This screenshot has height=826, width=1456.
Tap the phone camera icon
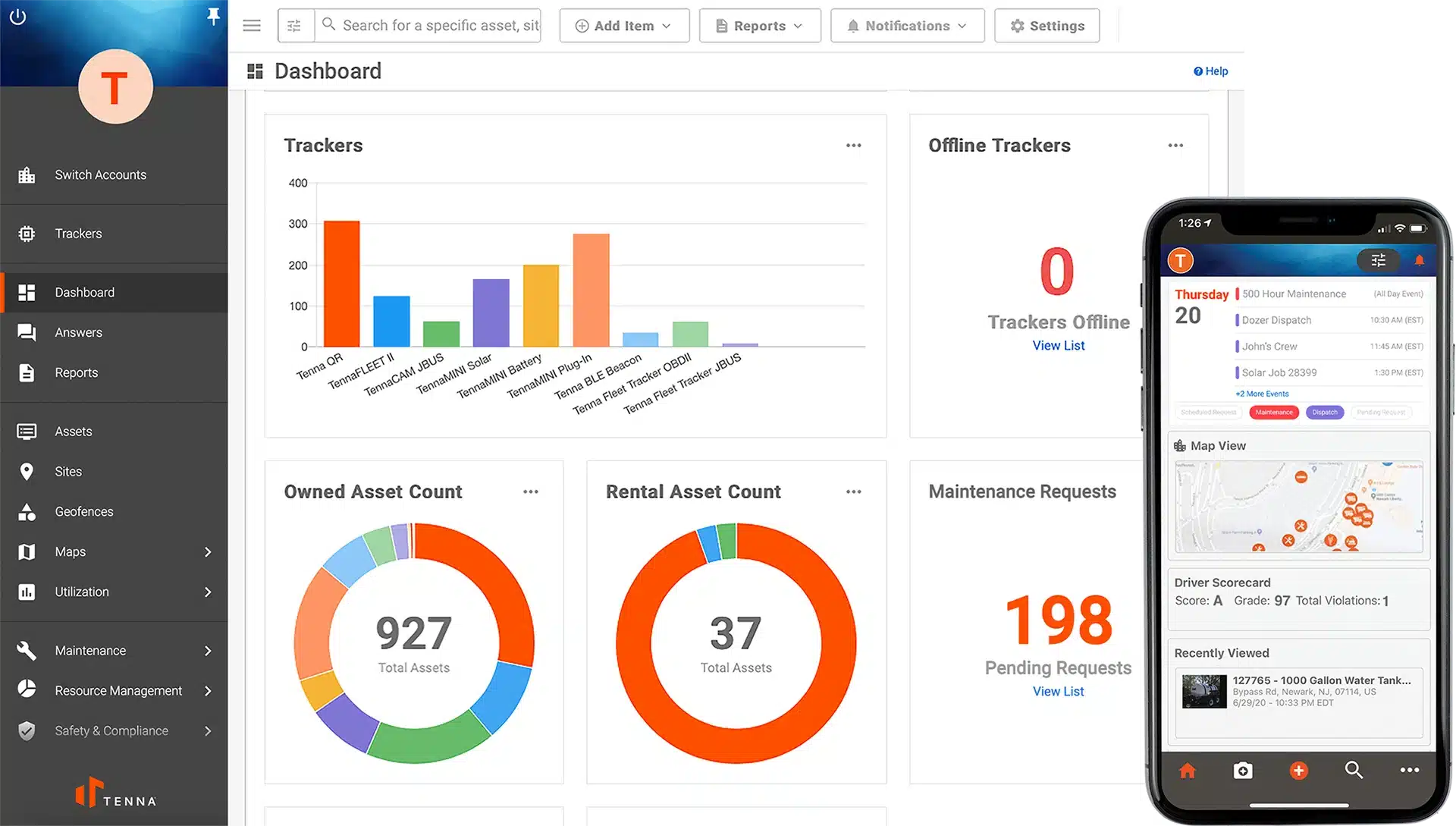coord(1242,771)
